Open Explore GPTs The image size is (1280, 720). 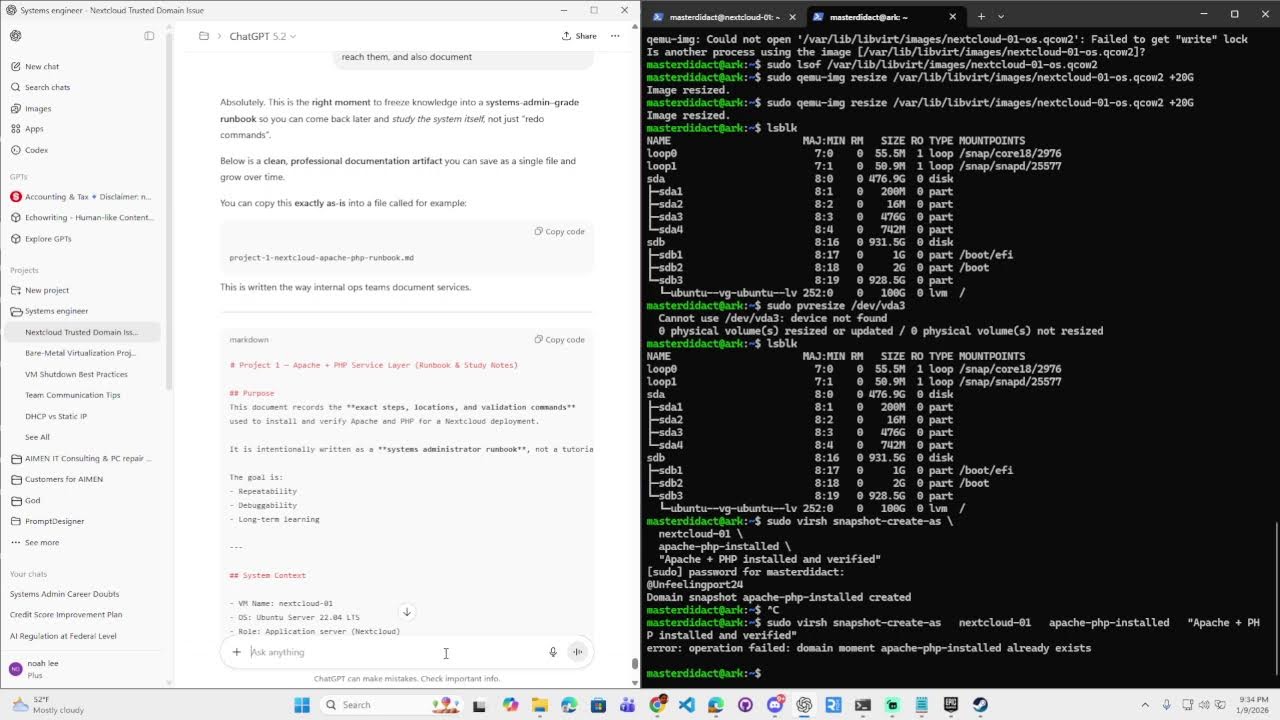(47, 239)
